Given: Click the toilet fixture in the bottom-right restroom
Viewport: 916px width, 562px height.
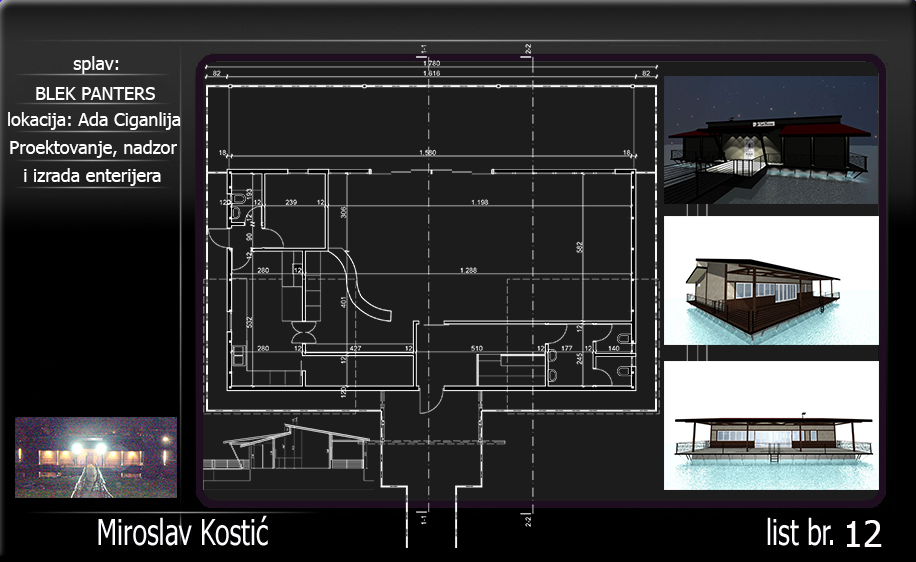Looking at the screenshot, I should [x=623, y=369].
